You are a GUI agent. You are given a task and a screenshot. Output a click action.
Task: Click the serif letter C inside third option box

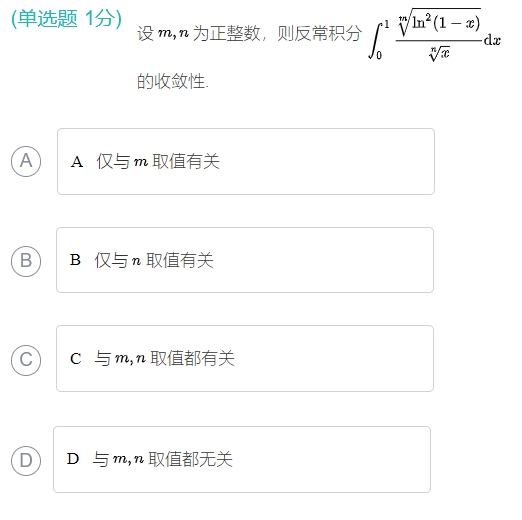pyautogui.click(x=76, y=359)
